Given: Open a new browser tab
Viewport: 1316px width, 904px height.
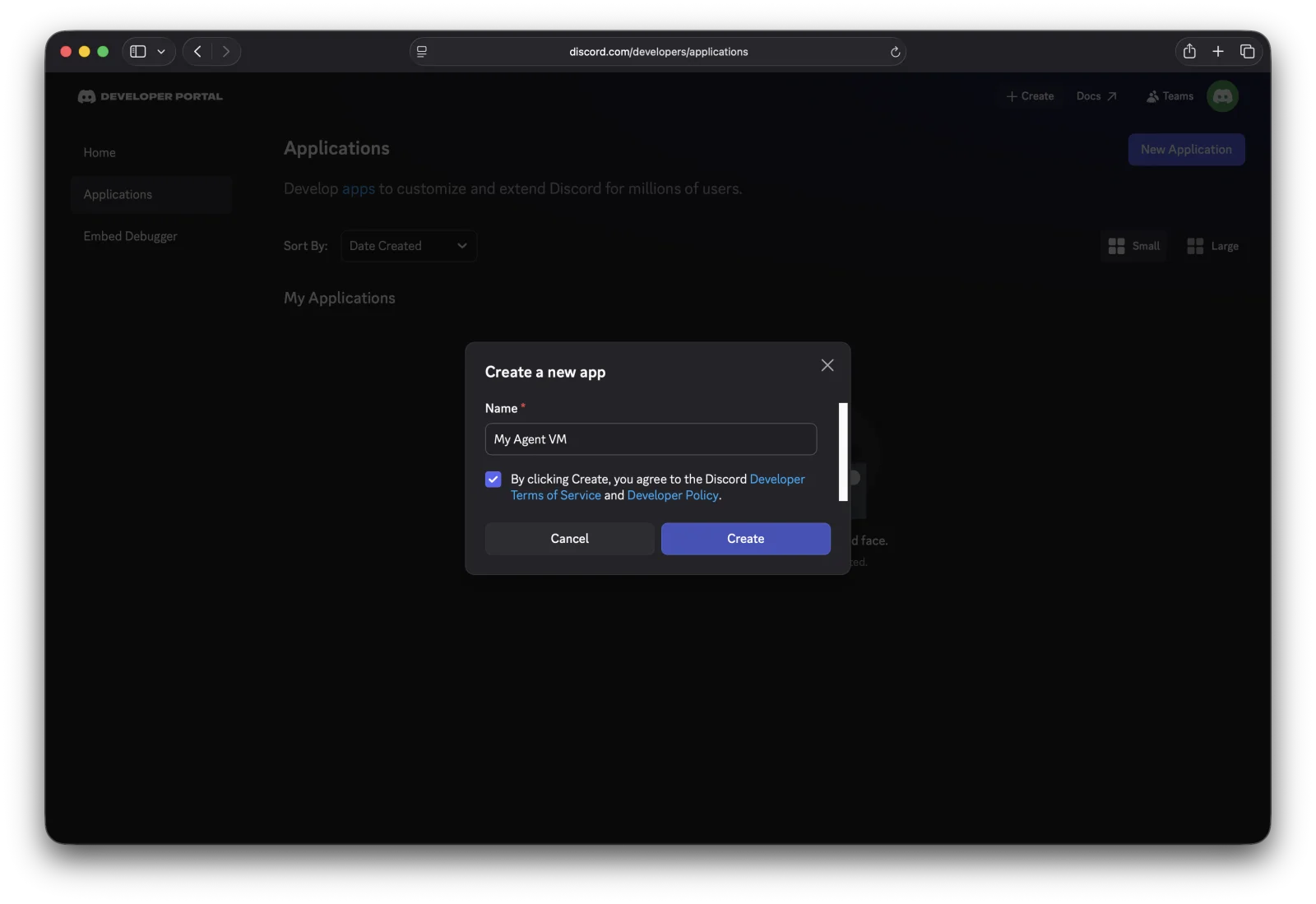Looking at the screenshot, I should [1218, 52].
